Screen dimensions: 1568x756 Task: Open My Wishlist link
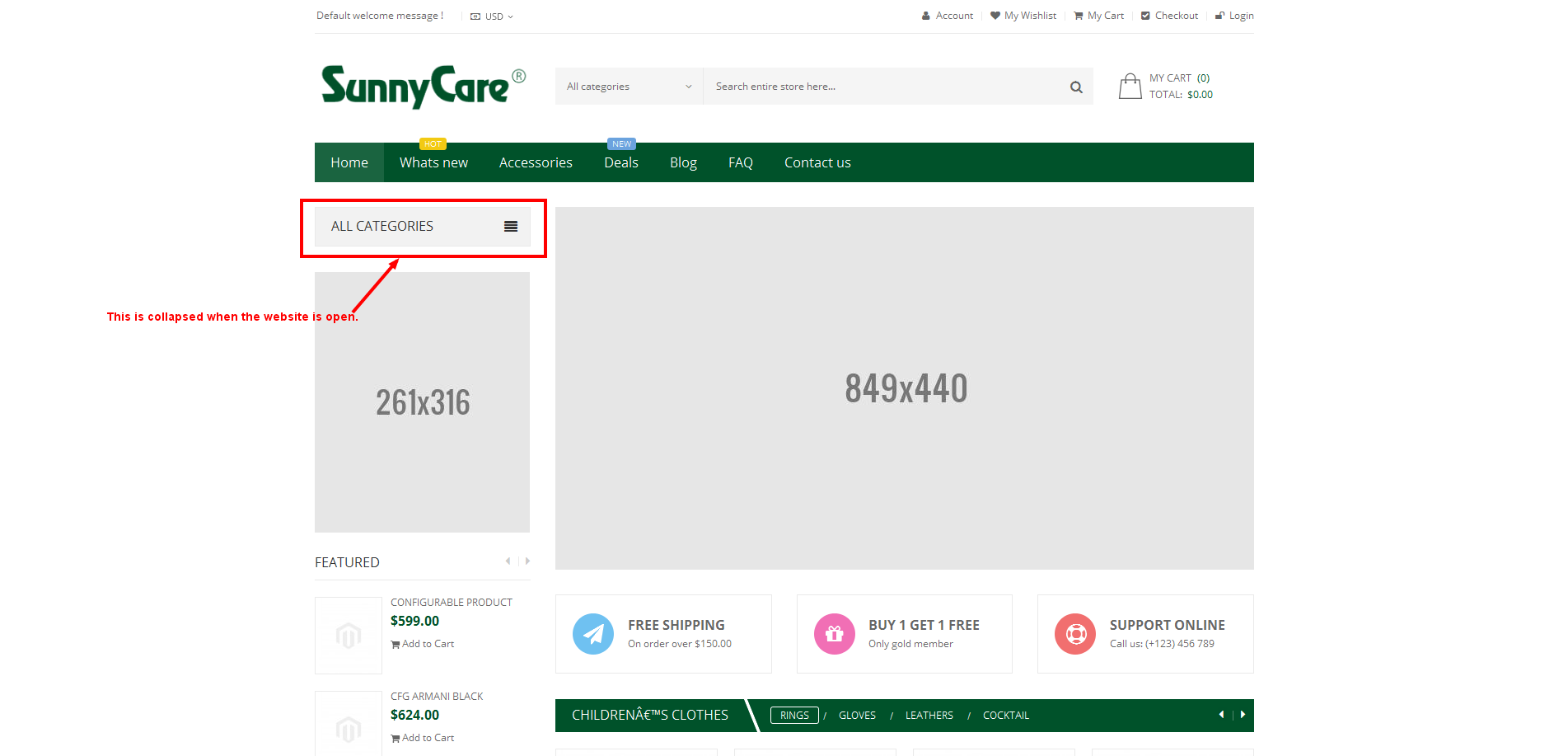point(1023,16)
